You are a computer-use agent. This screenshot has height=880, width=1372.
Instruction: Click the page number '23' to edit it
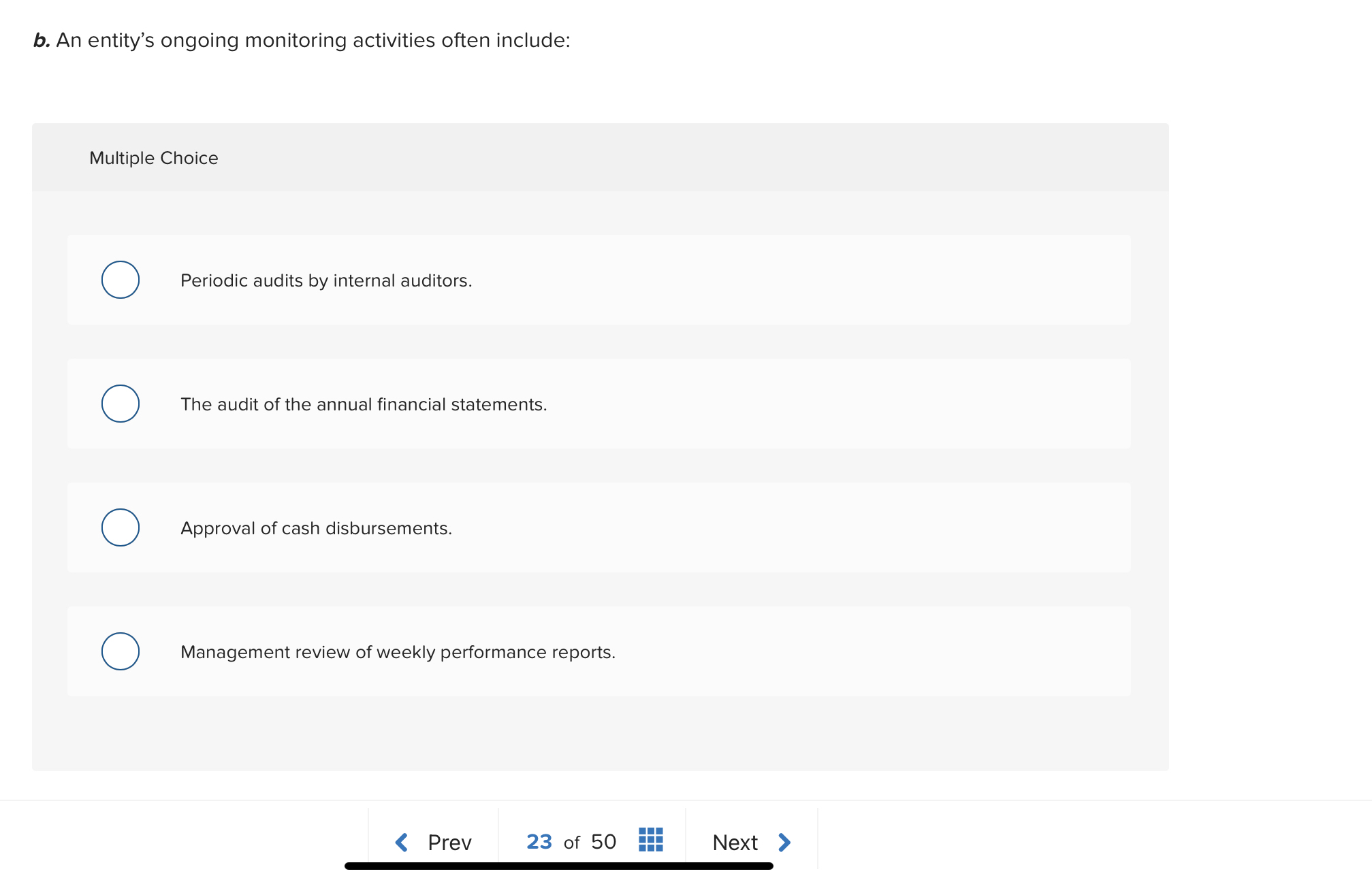pyautogui.click(x=539, y=842)
